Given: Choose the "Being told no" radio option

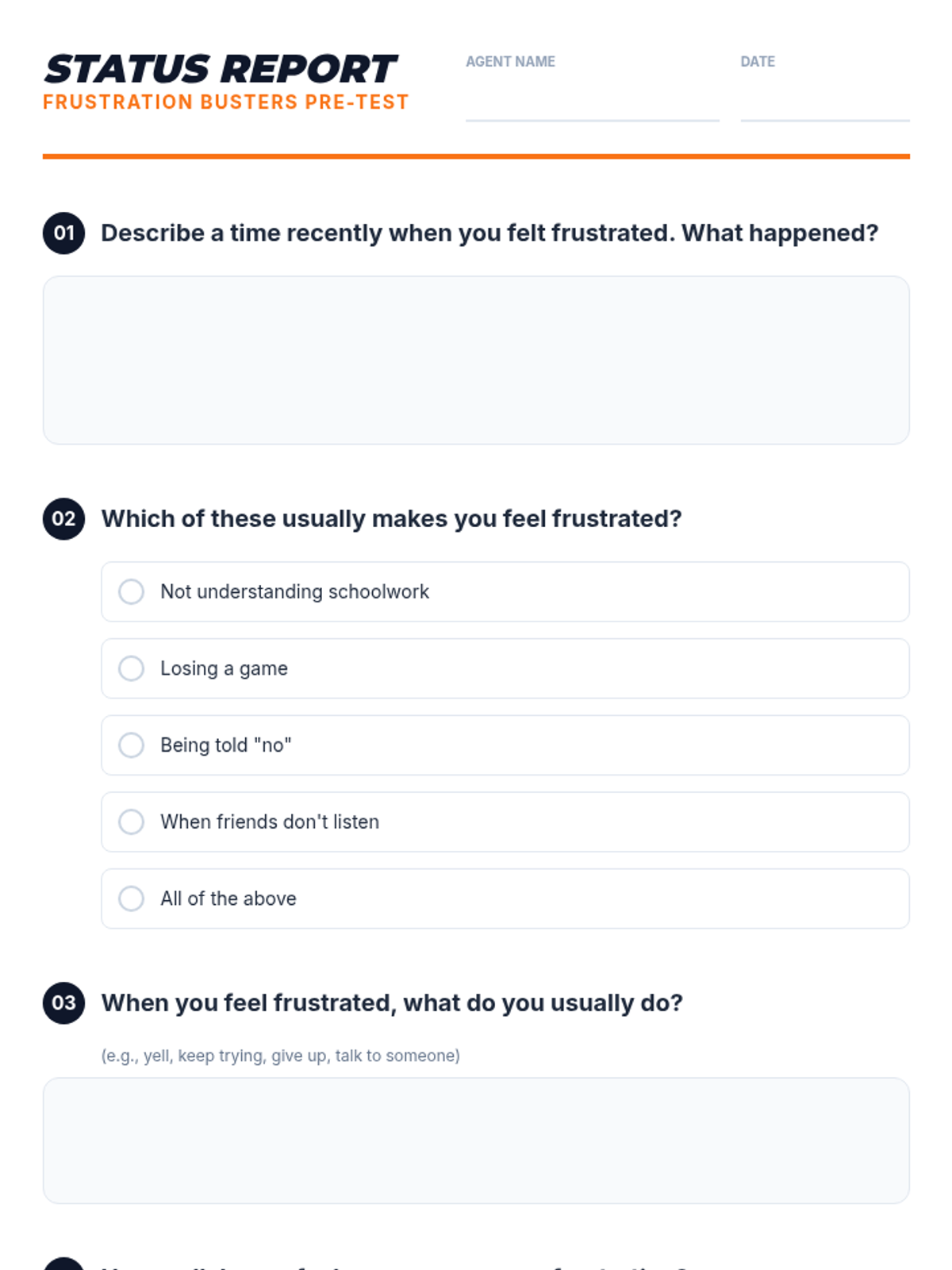Looking at the screenshot, I should point(131,745).
